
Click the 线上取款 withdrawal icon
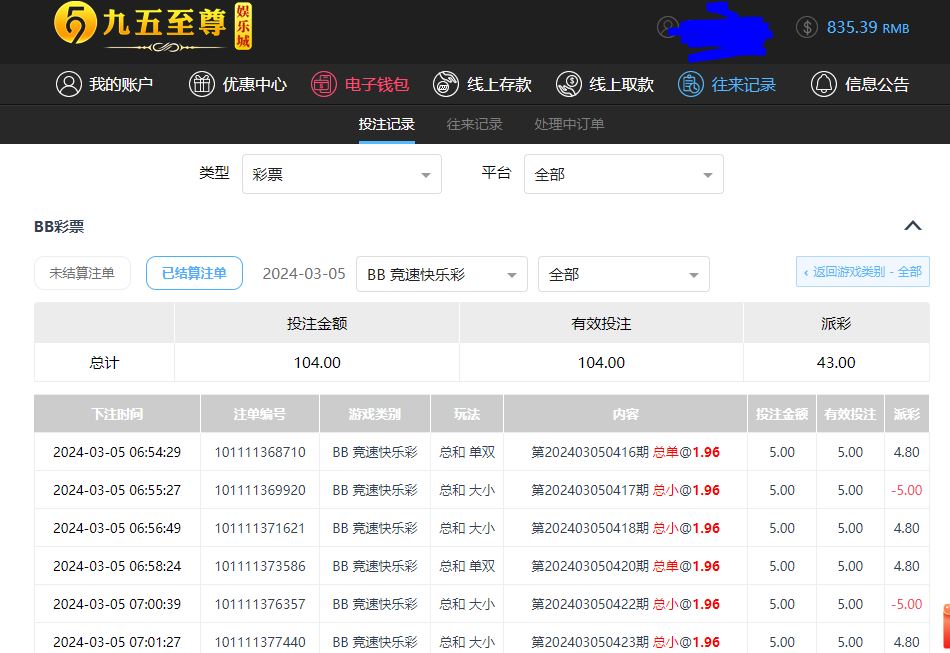pyautogui.click(x=568, y=84)
